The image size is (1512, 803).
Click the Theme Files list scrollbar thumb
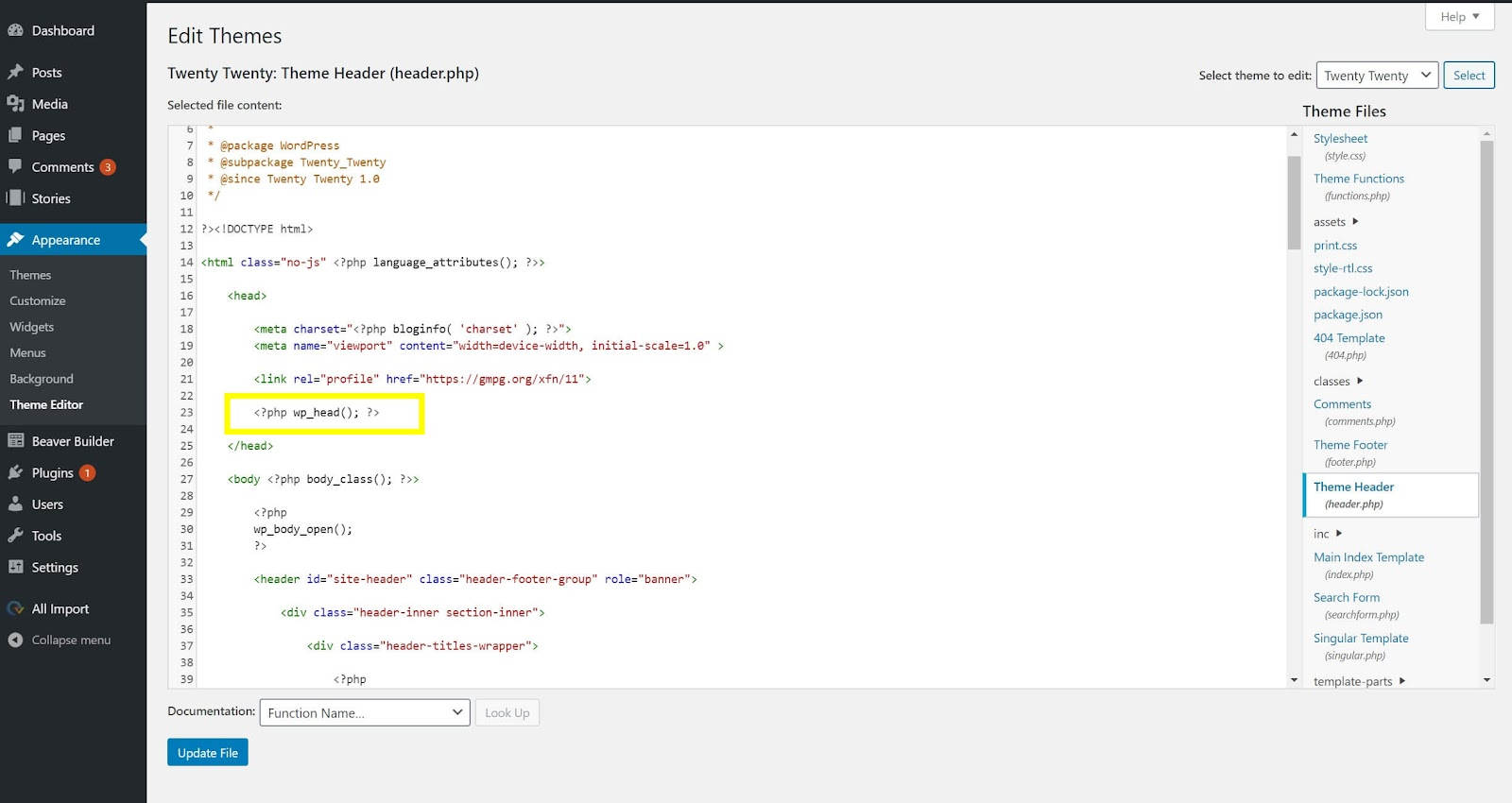(1486, 383)
